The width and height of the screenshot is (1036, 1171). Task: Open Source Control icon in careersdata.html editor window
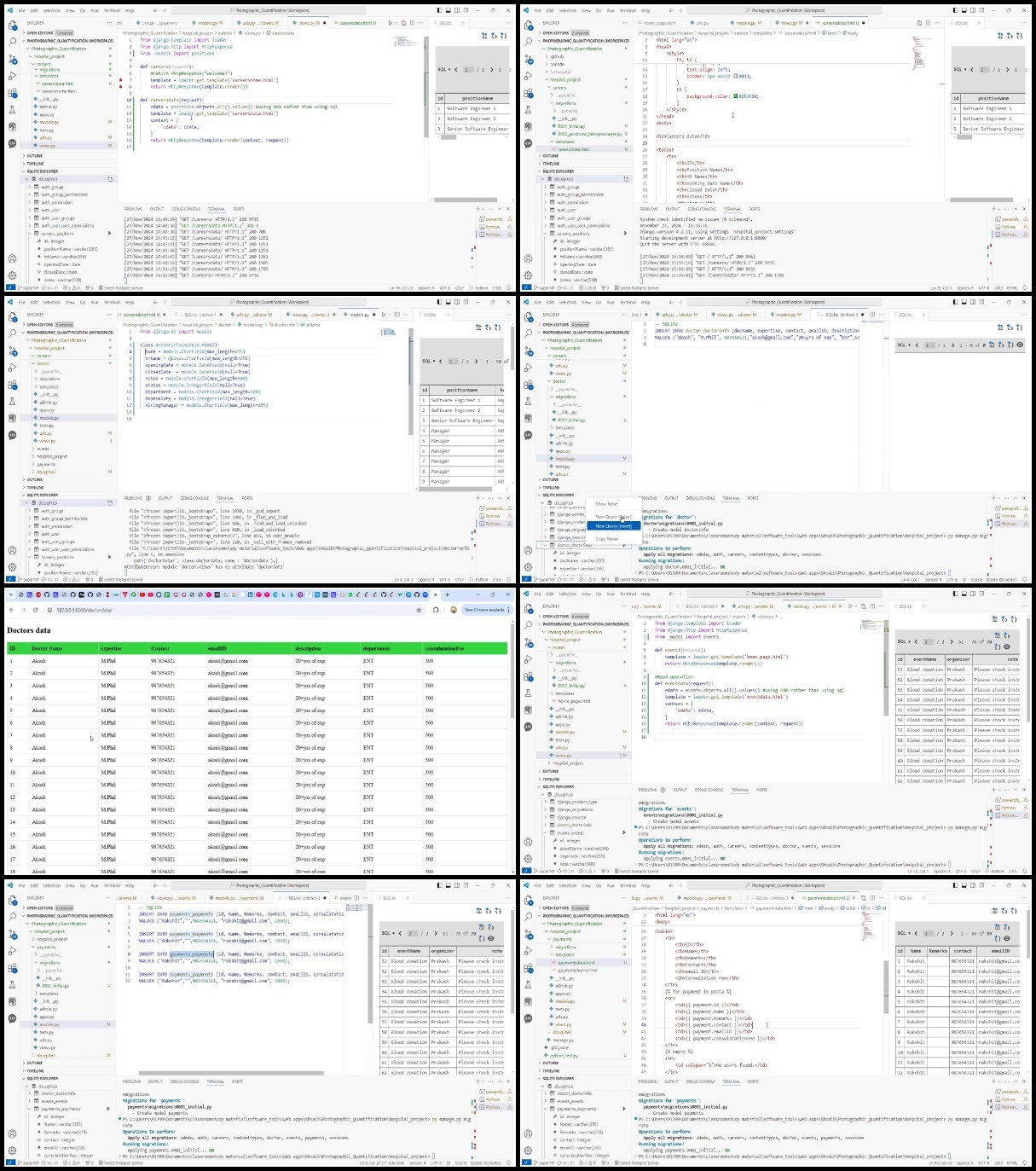coord(529,59)
